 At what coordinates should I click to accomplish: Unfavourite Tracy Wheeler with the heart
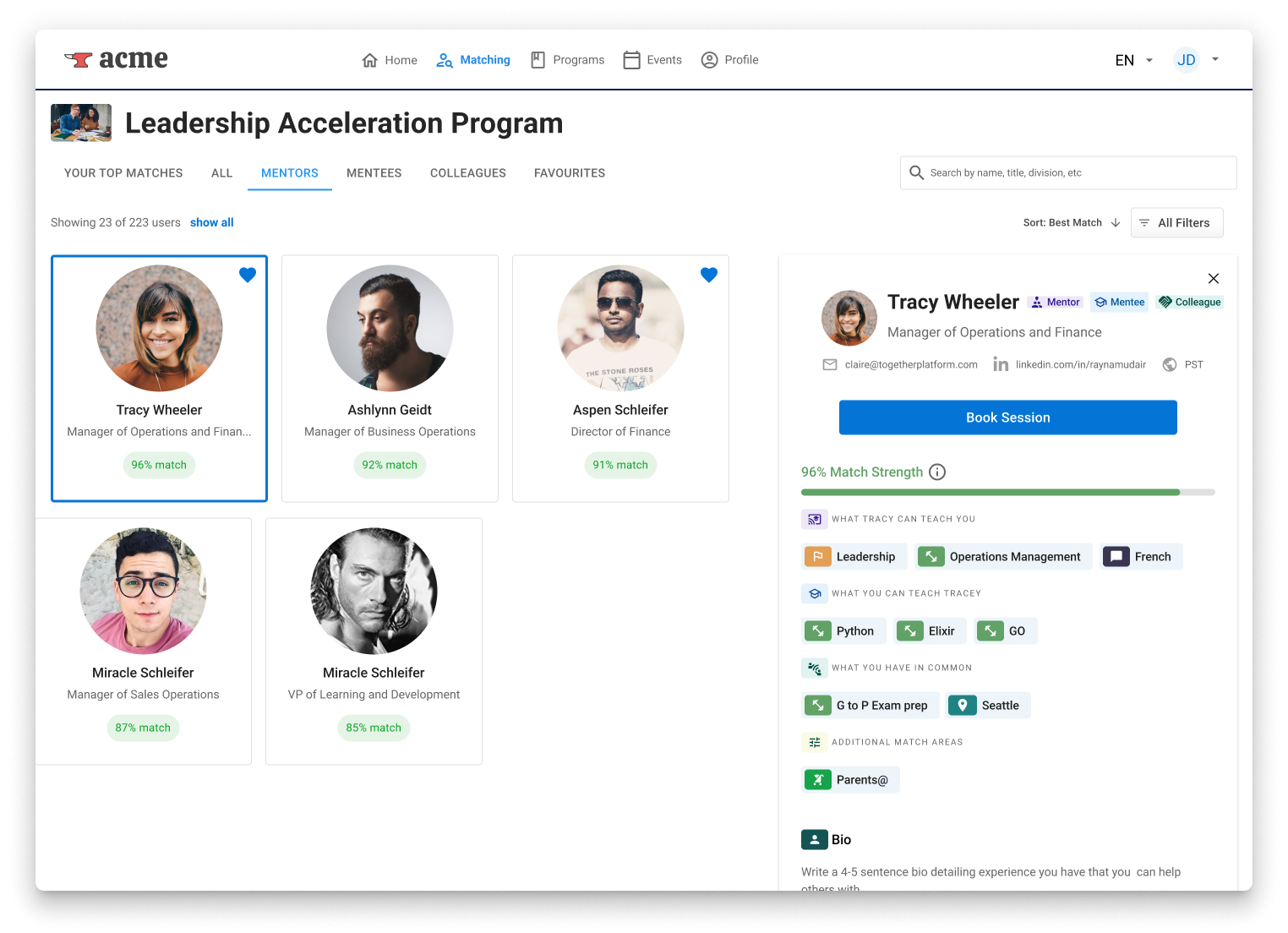click(x=248, y=275)
